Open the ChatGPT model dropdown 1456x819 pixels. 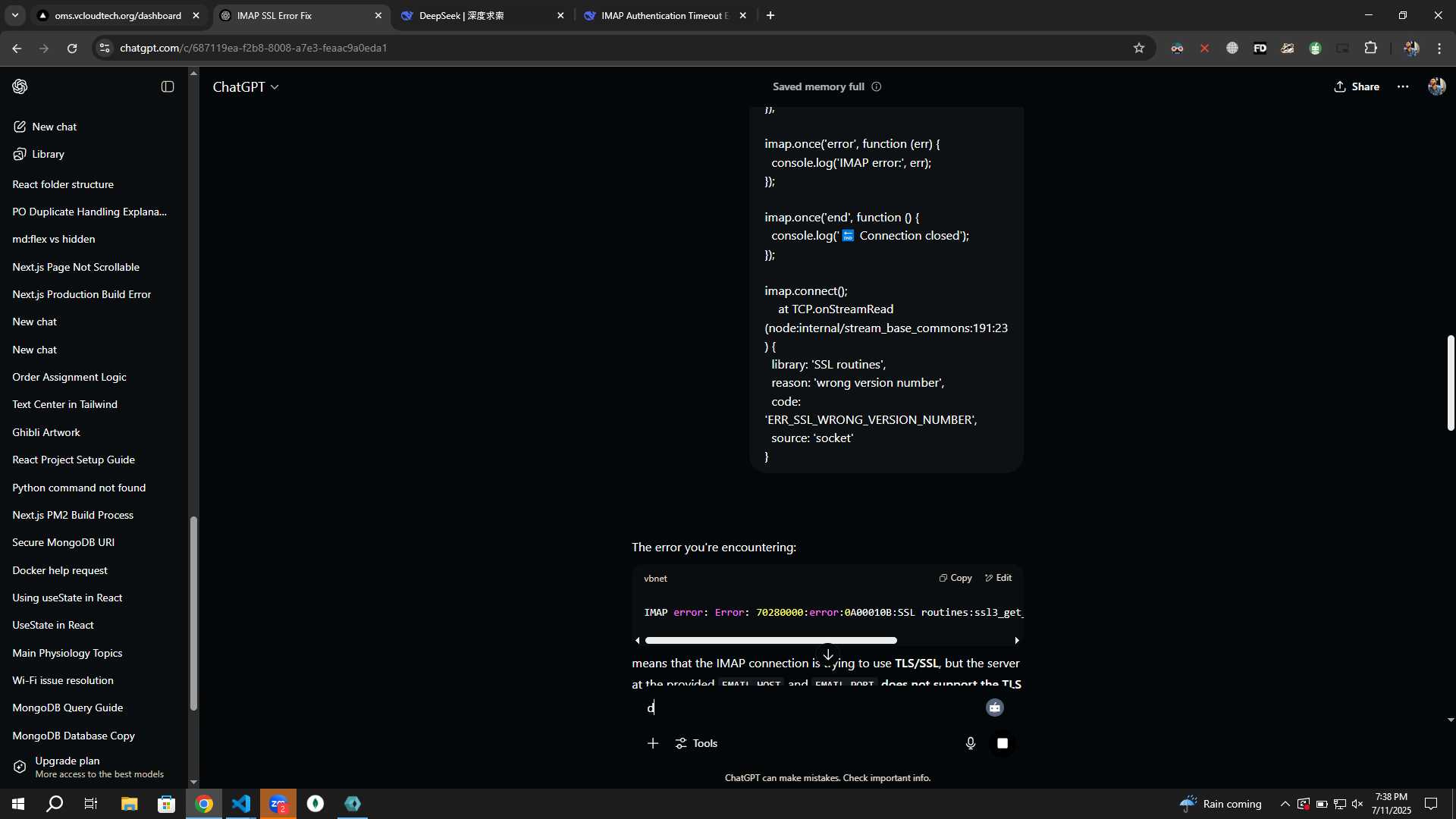[246, 87]
